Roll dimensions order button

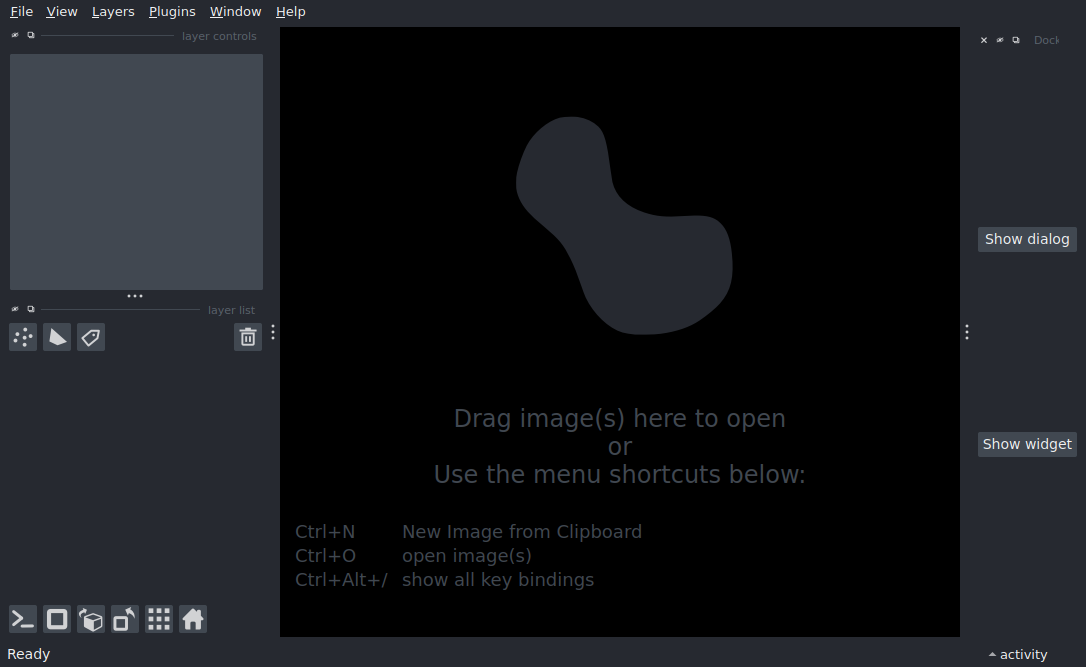[x=91, y=619]
